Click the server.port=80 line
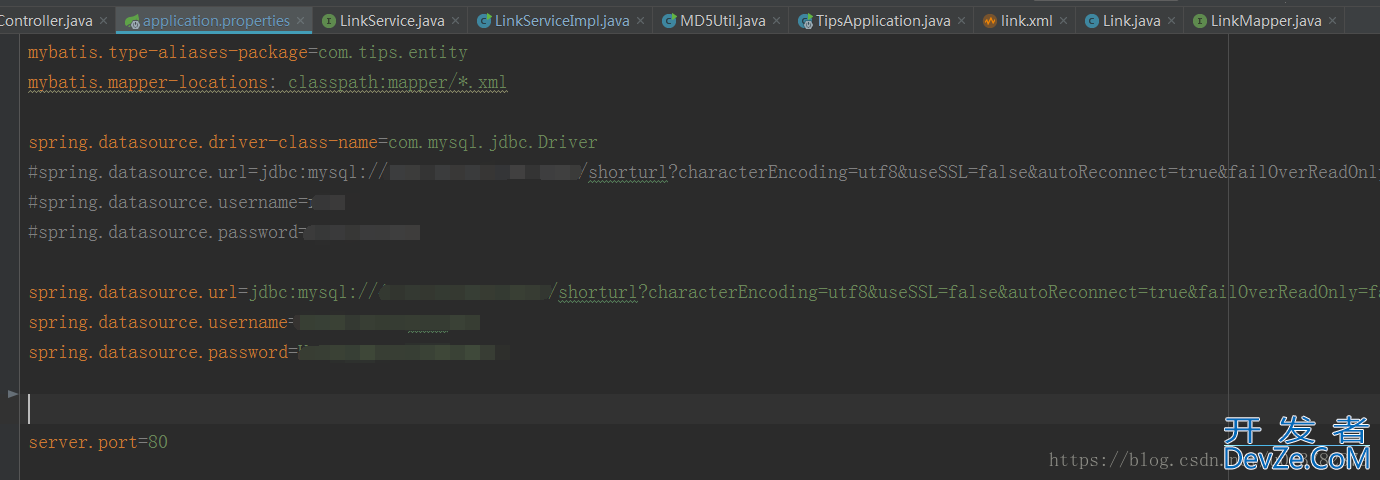This screenshot has height=480, width=1380. [98, 441]
